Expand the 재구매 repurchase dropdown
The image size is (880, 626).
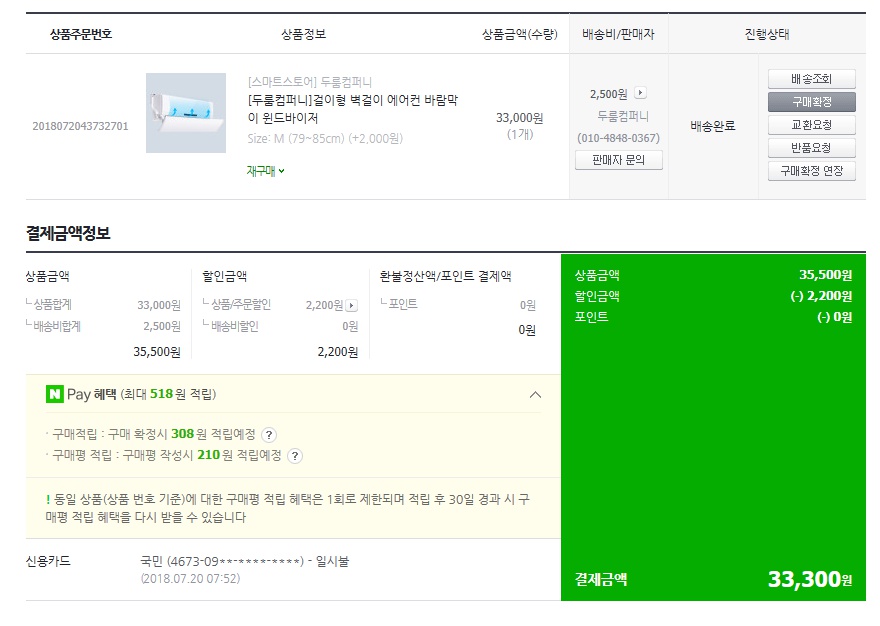(265, 171)
